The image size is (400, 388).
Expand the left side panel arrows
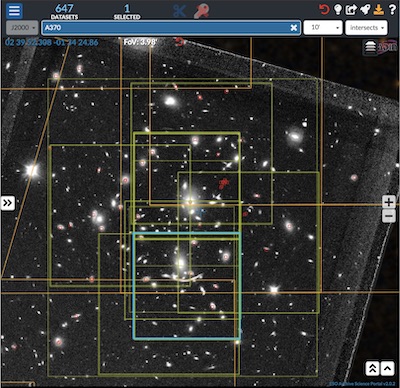pos(8,203)
